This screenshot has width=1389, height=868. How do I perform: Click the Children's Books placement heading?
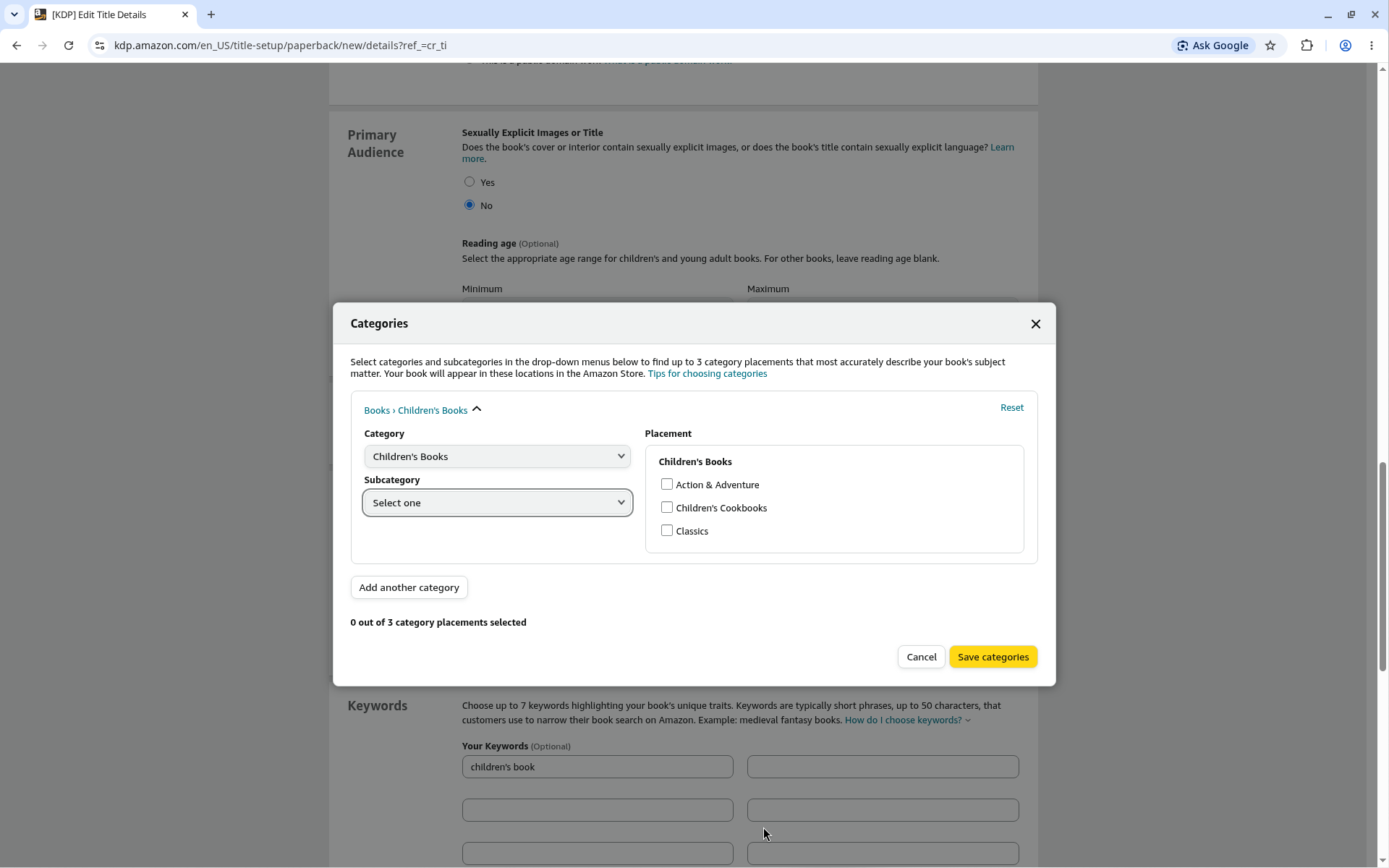(x=694, y=461)
